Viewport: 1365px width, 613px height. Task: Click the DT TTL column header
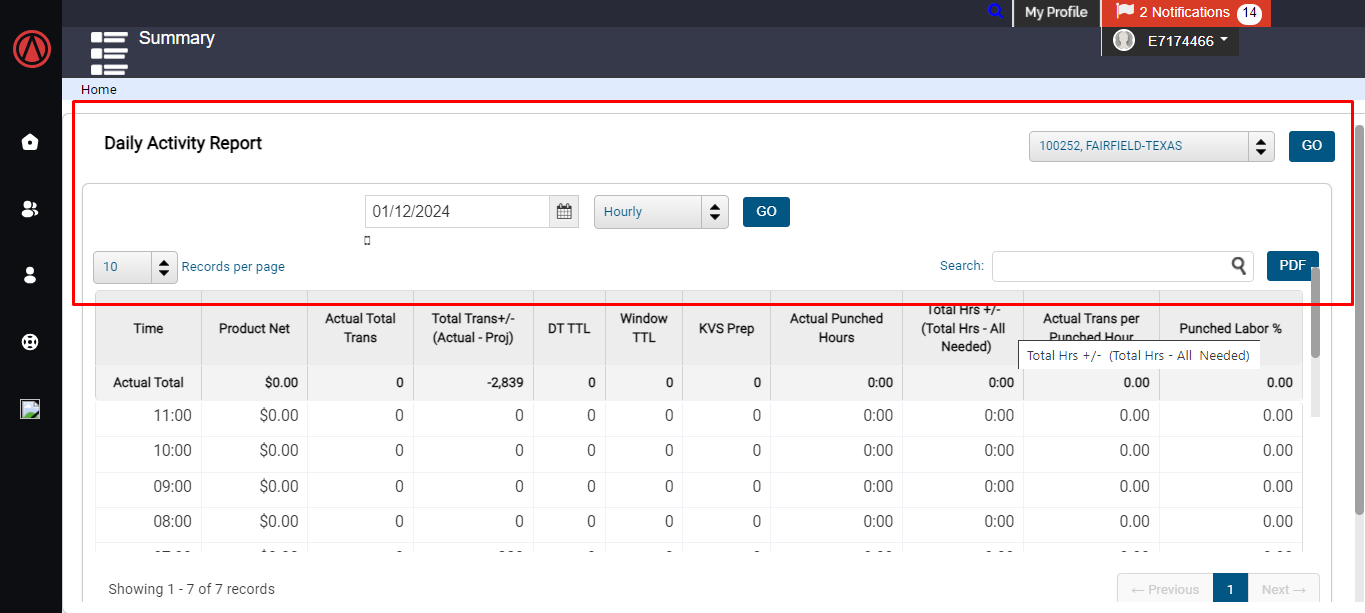[569, 328]
